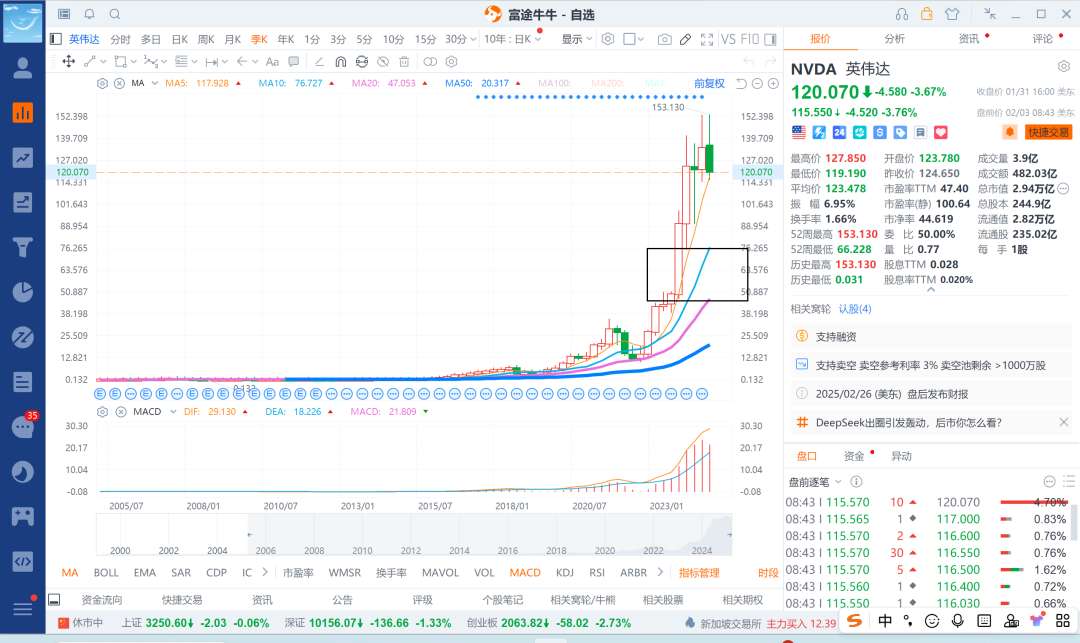Toggle the sync-drawings circular arrows icon
This screenshot has width=1080, height=643.
coord(362,62)
